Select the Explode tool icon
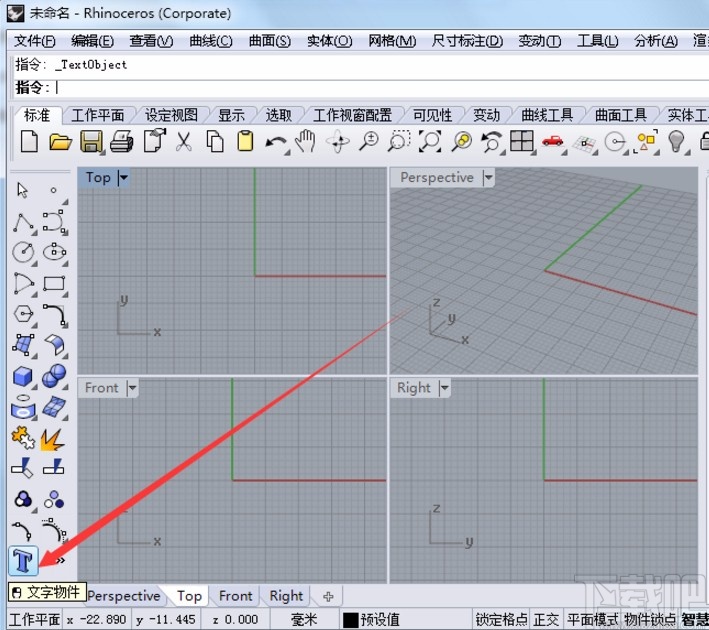709x630 pixels. 52,440
